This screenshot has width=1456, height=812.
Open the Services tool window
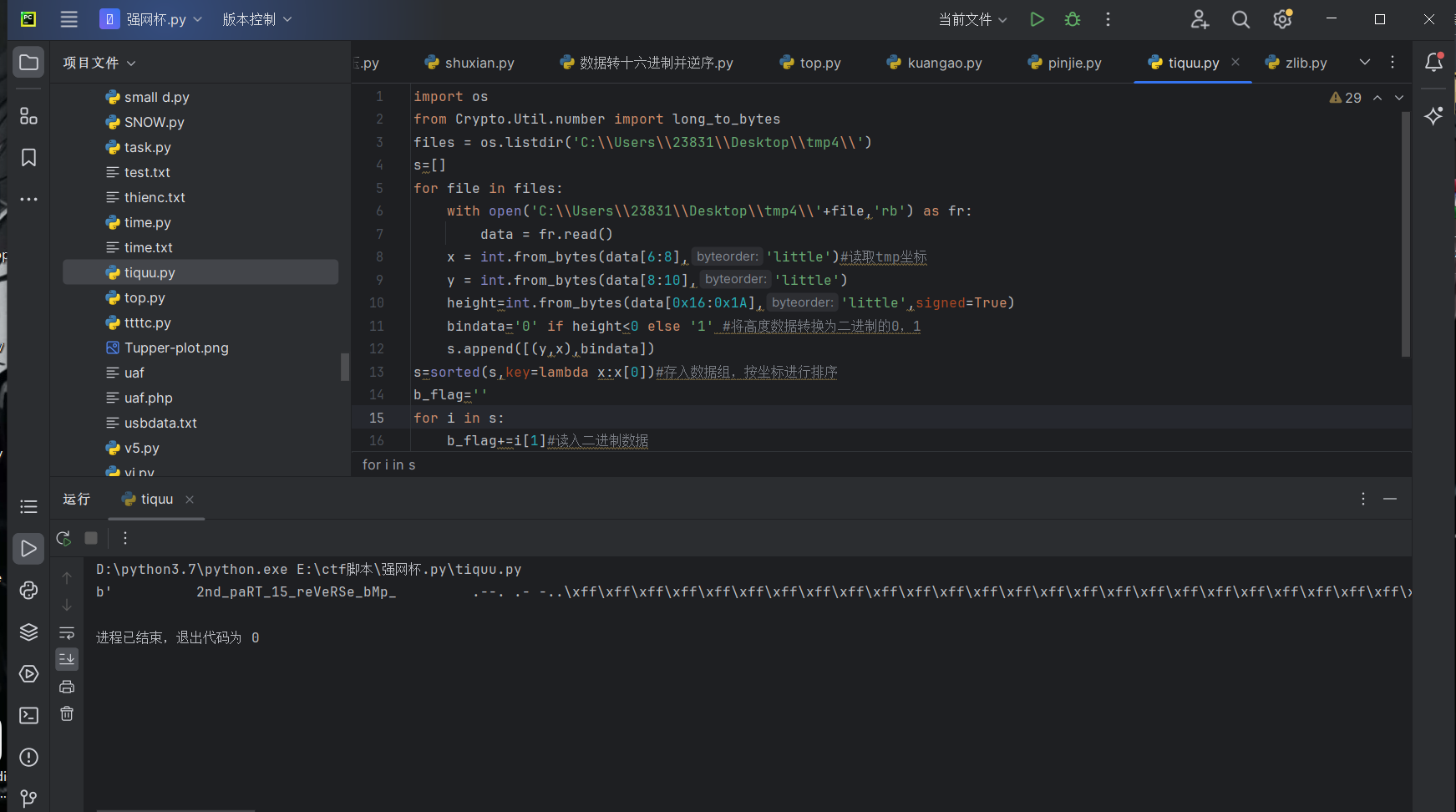tap(28, 673)
